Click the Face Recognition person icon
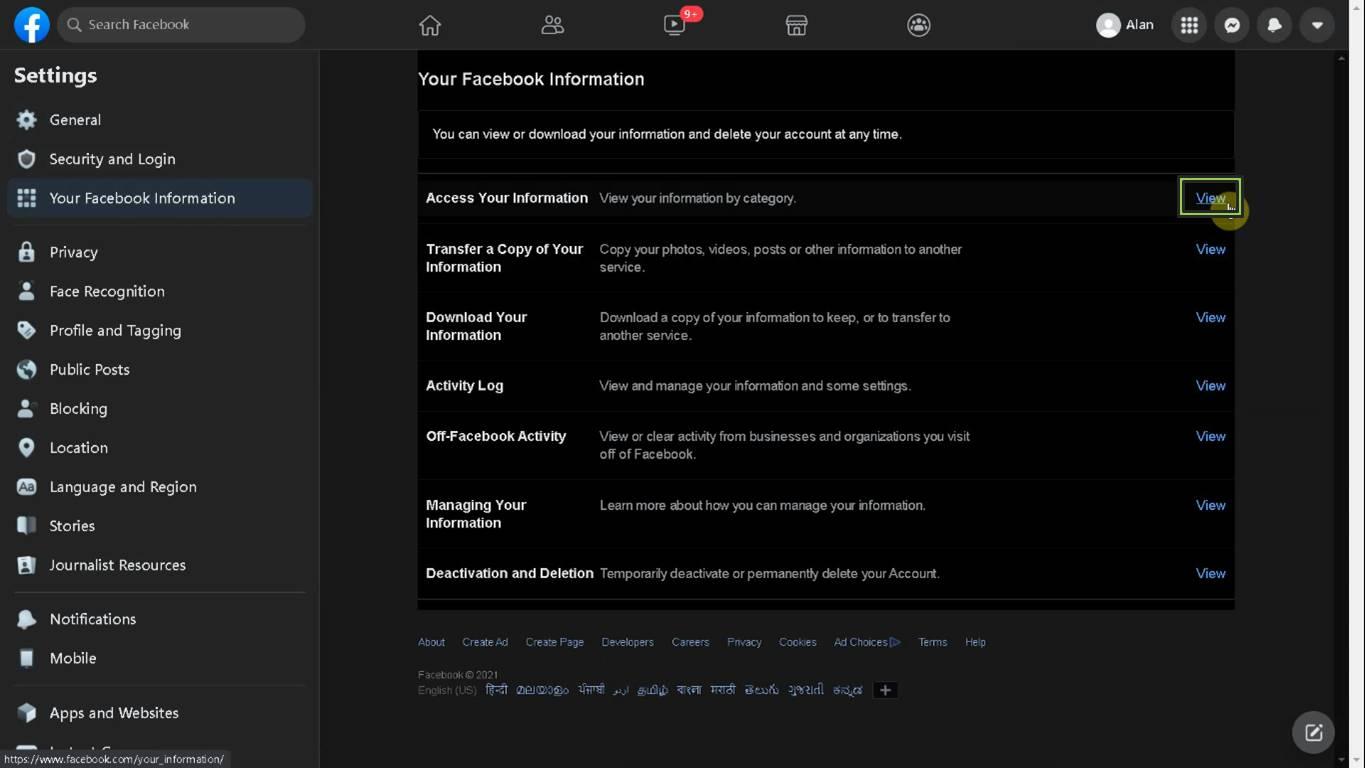 point(27,291)
